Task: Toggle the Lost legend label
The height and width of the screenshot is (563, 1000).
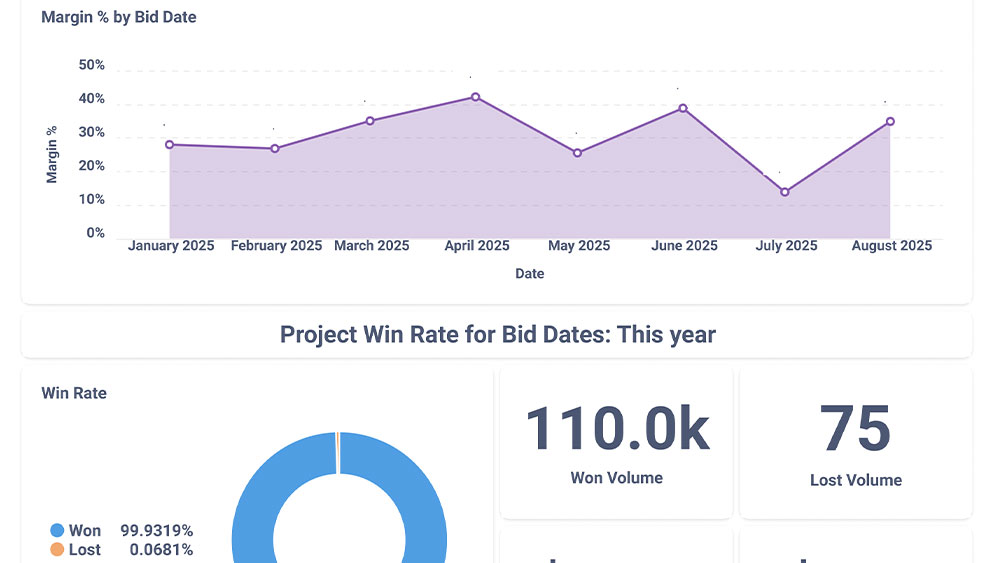Action: (85, 550)
